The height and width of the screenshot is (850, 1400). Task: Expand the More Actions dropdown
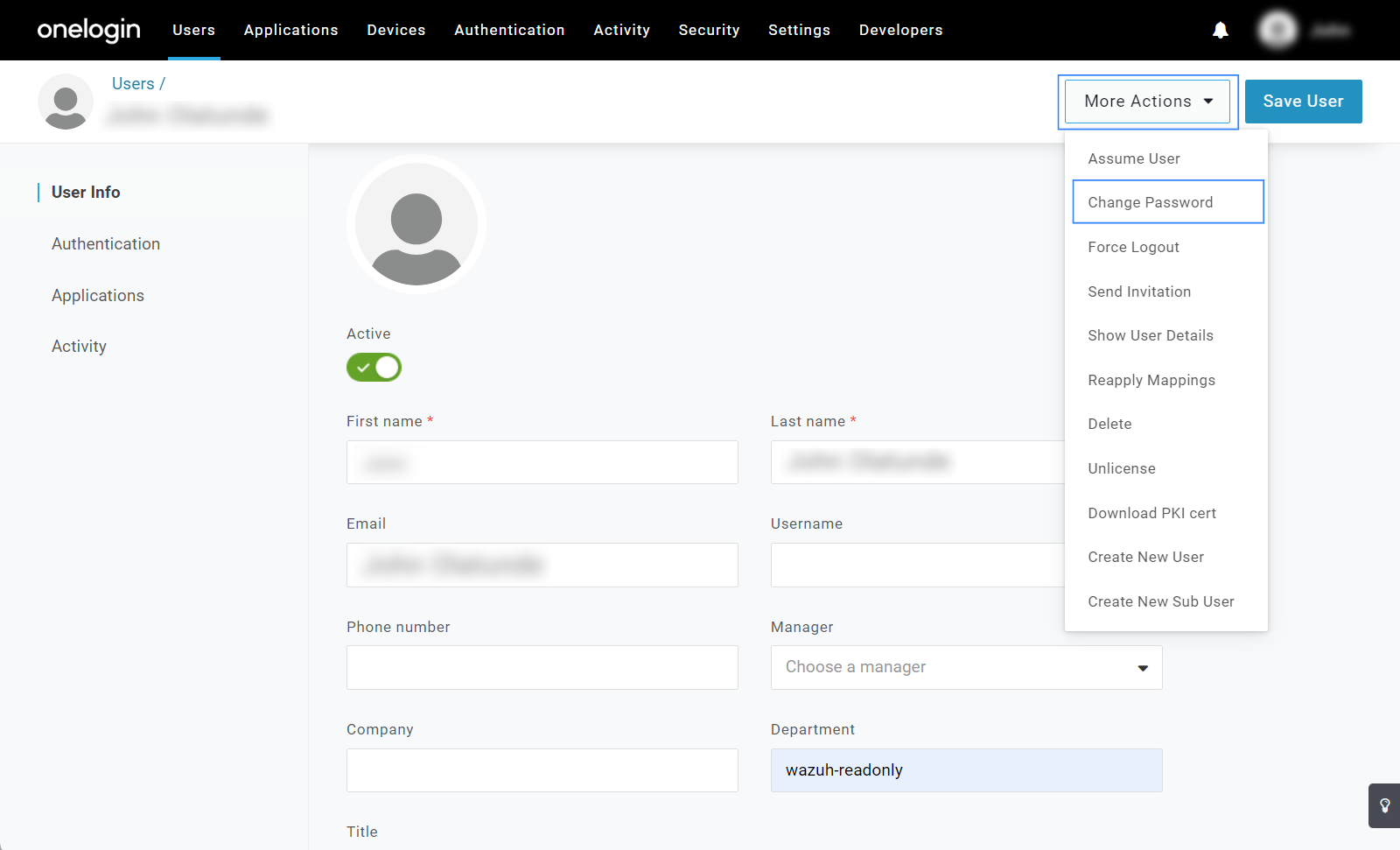1147,102
